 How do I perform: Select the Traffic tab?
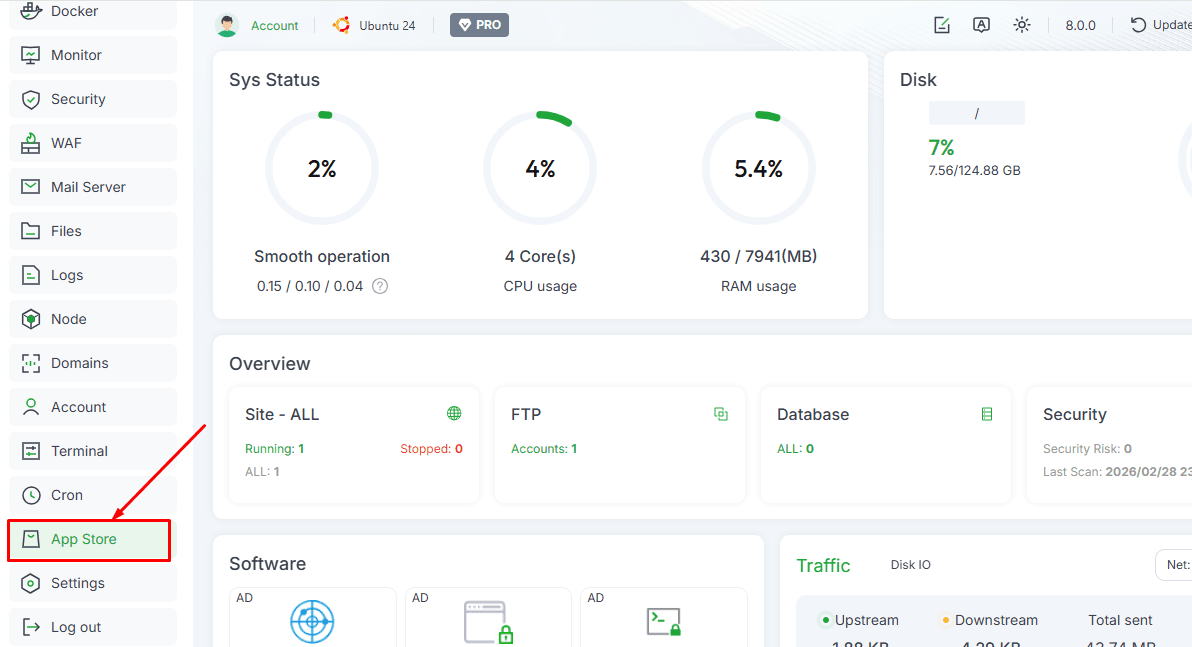[823, 566]
